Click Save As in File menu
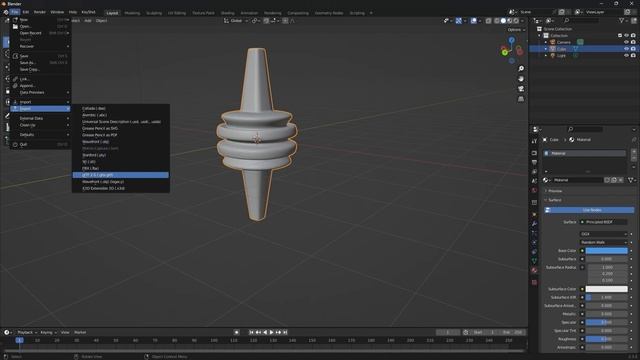The width and height of the screenshot is (640, 360). tap(40, 62)
